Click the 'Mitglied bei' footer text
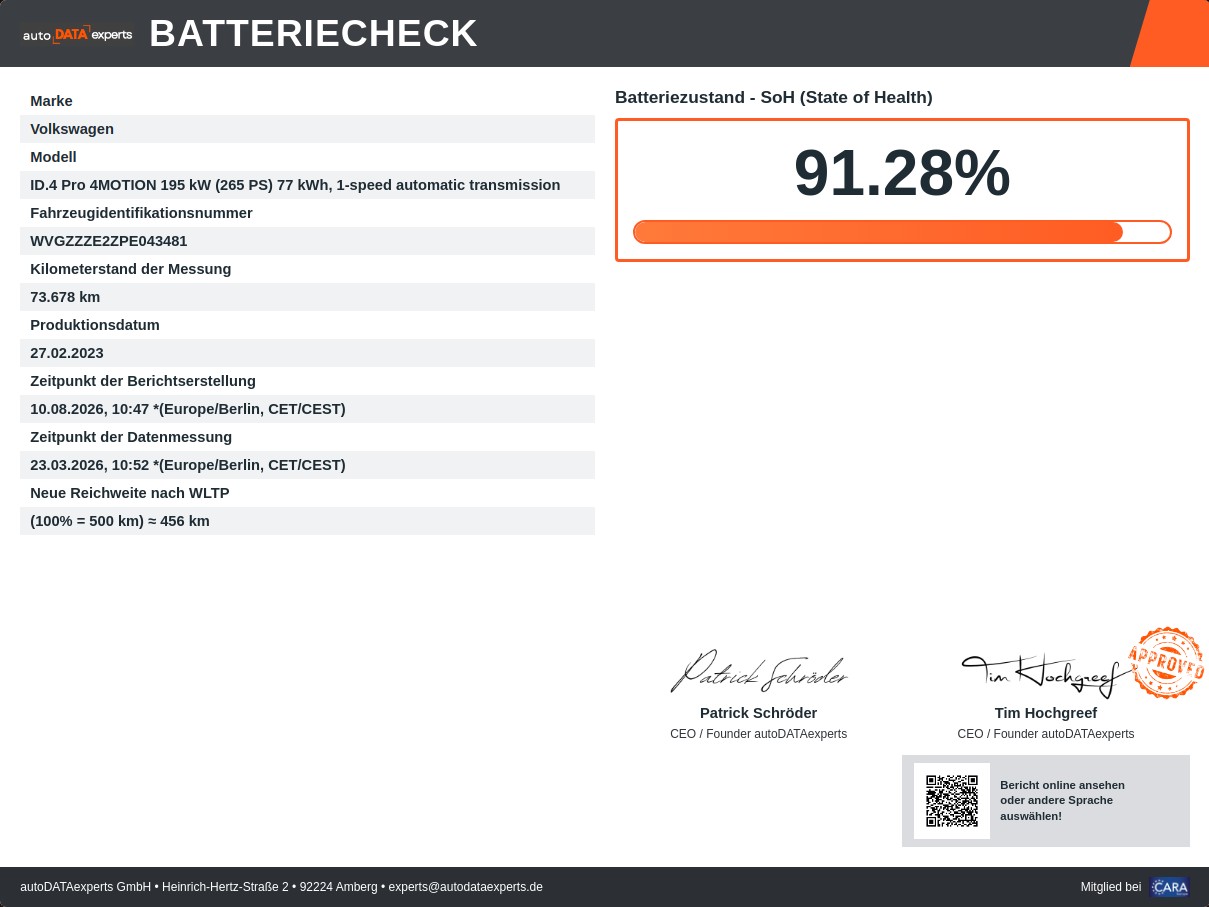The image size is (1209, 907). 1110,887
